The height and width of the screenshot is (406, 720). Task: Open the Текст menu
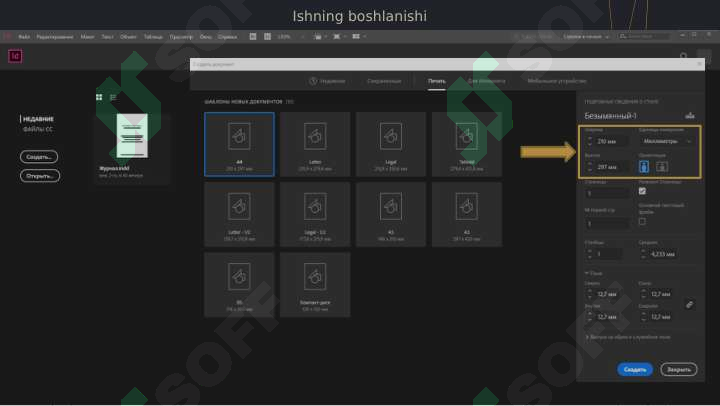107,37
